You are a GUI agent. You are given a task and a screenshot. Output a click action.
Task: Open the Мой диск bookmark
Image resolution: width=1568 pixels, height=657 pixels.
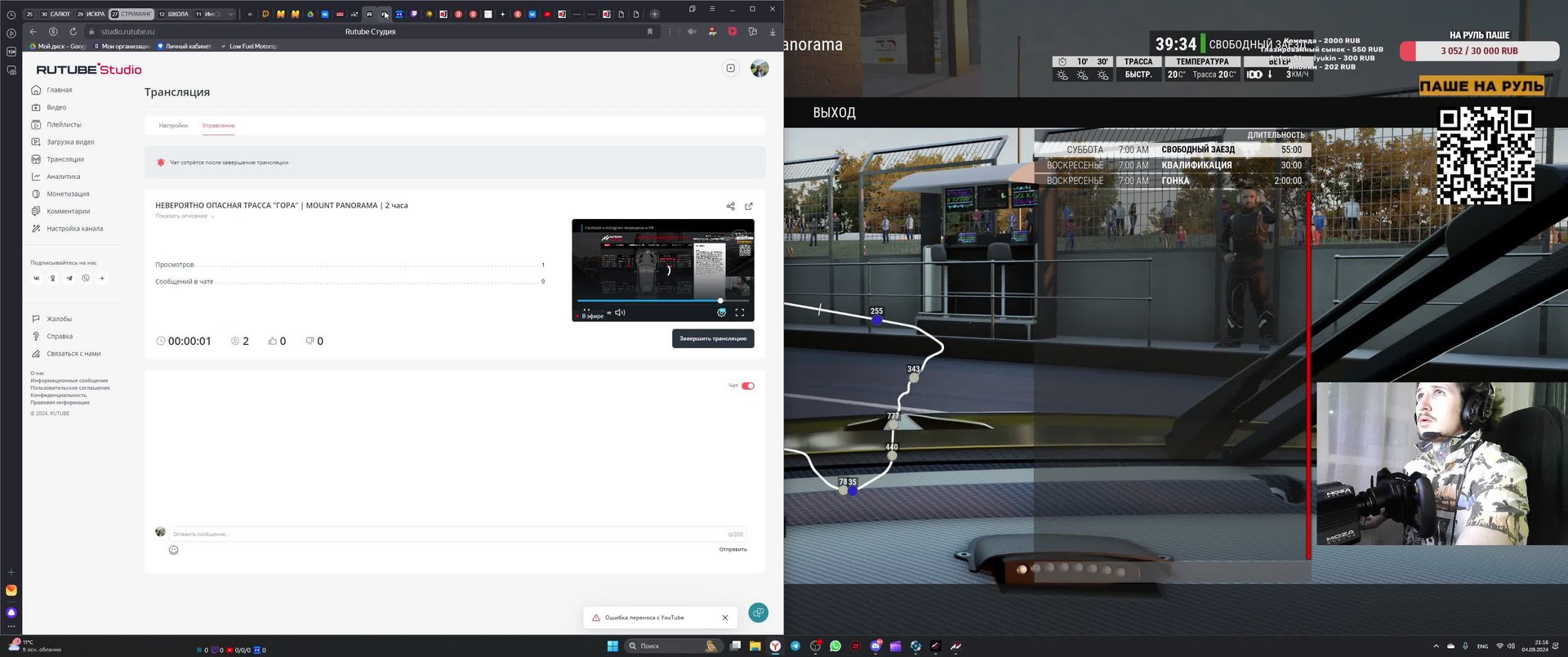coord(57,47)
